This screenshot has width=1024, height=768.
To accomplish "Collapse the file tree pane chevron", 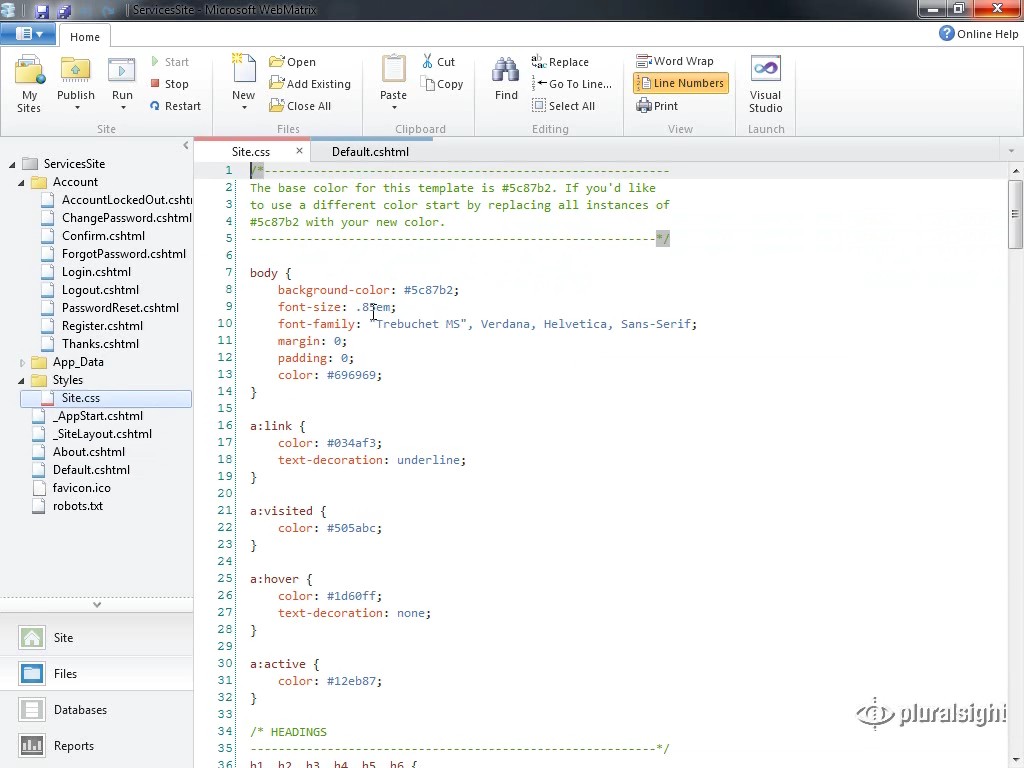I will pos(185,145).
